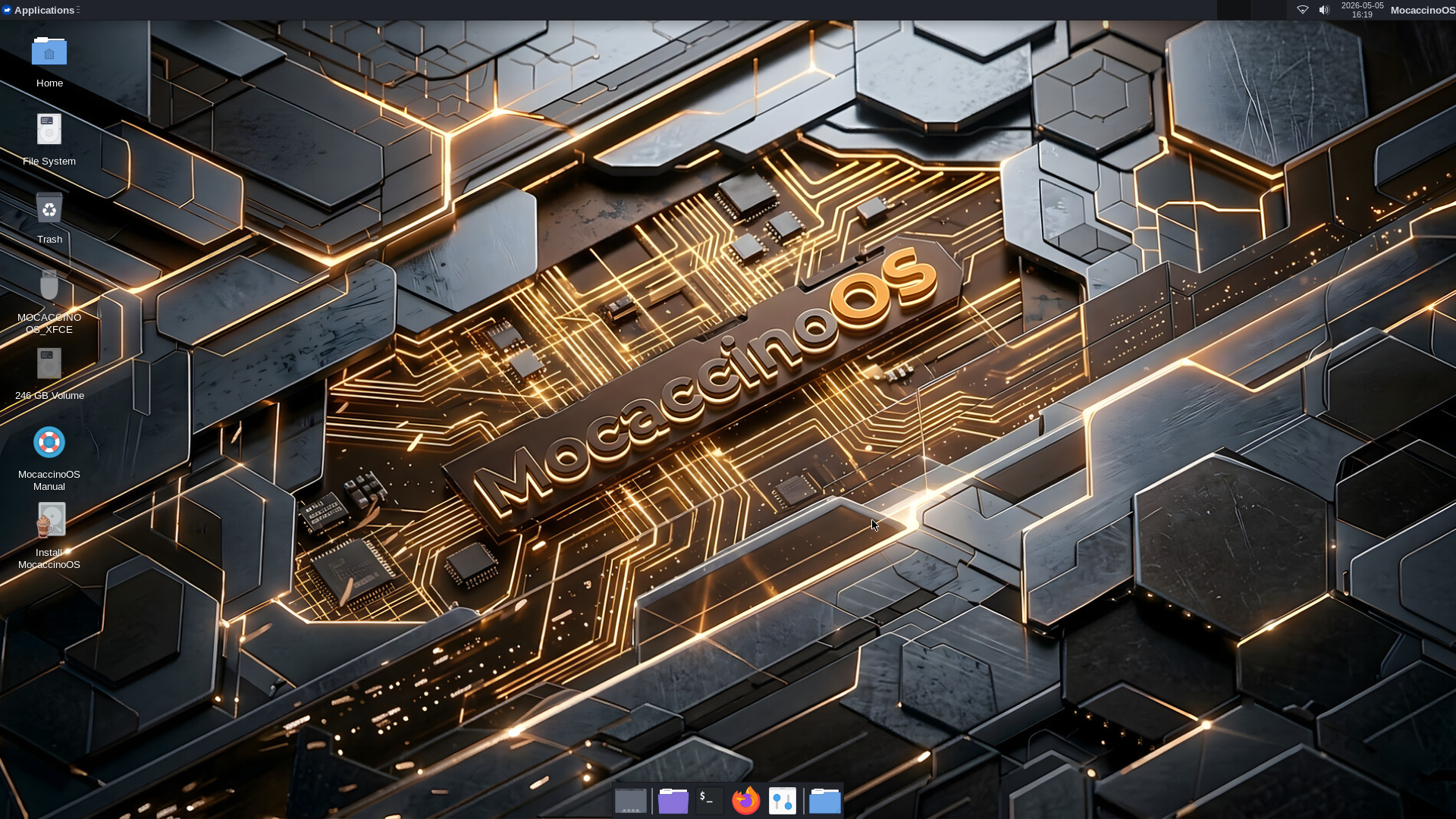Launch the Install MocaccinoOS desktop icon
Image resolution: width=1456 pixels, height=819 pixels.
(51, 521)
